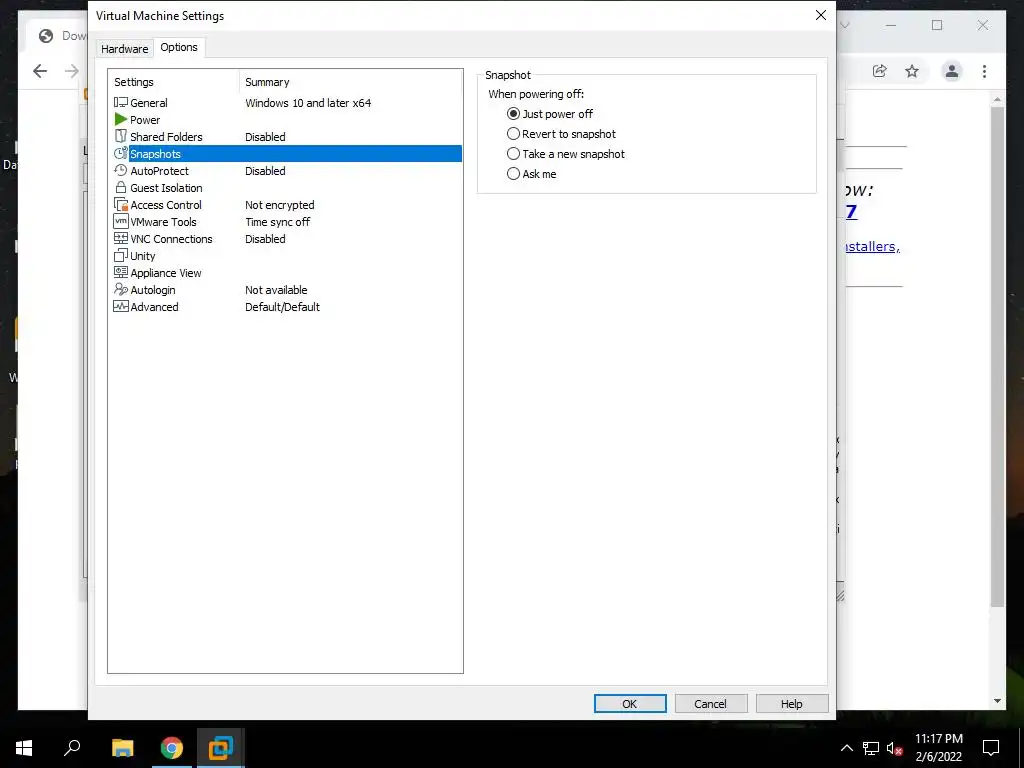Select the Unity row
The width and height of the screenshot is (1024, 768).
tap(287, 255)
